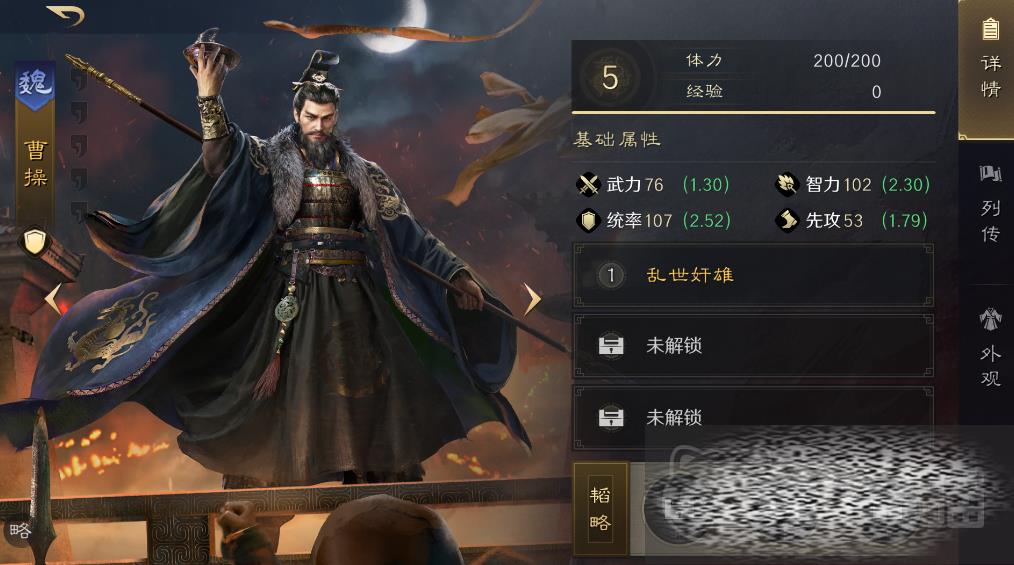Tap the first locked skill lock icon

(x=610, y=345)
